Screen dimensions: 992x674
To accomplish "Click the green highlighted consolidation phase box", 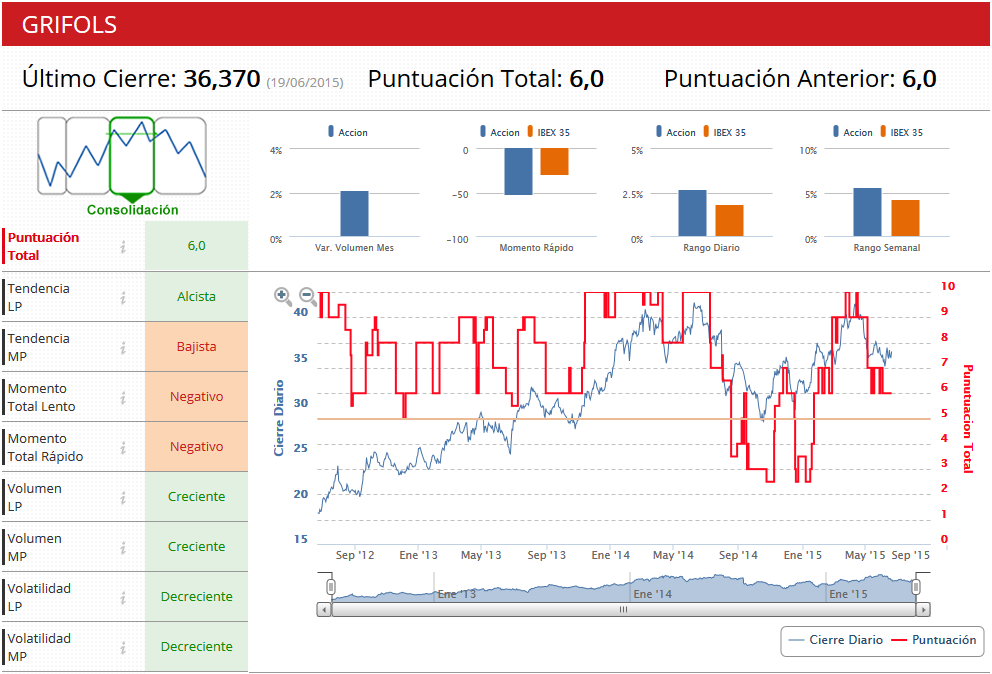I will [132, 155].
